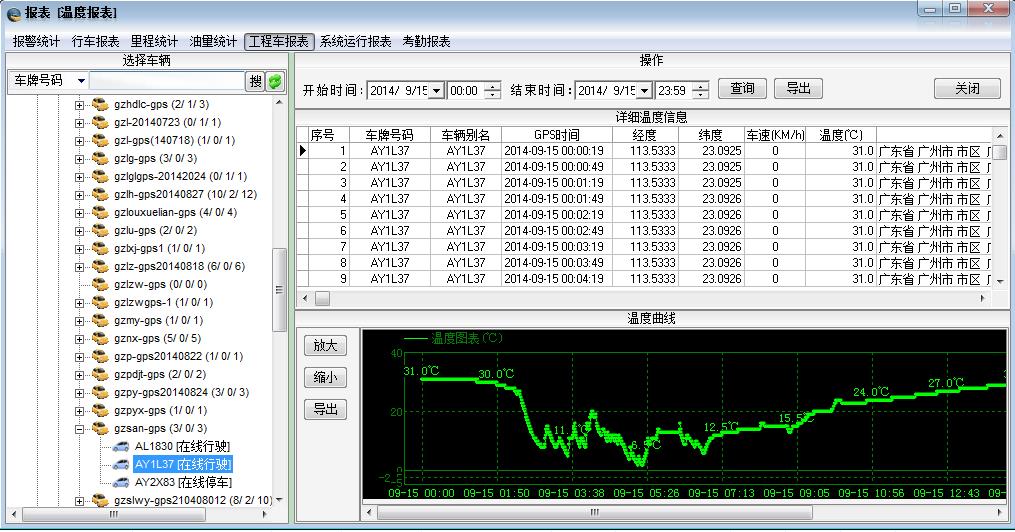Click the gzmy-gps group folder icon
The width and height of the screenshot is (1015, 532).
[x=100, y=320]
